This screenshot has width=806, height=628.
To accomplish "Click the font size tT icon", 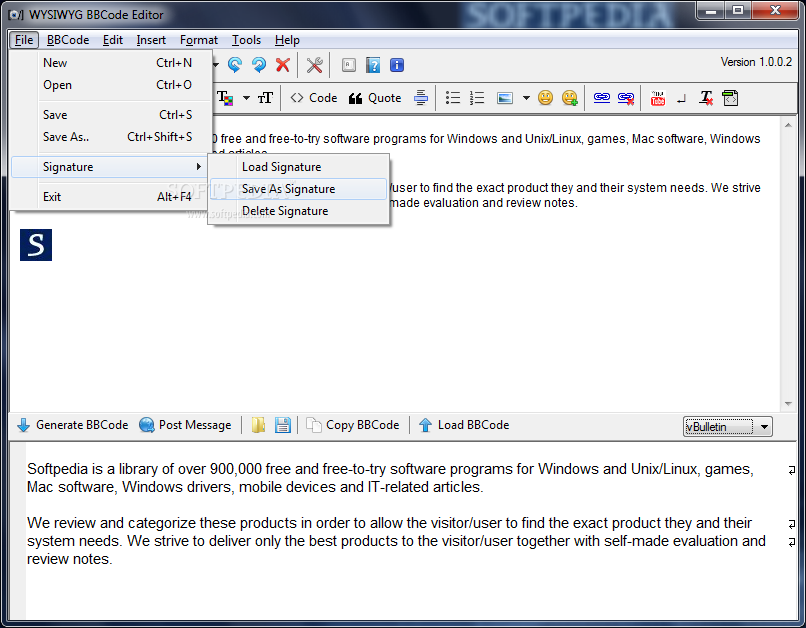I will coord(265,98).
